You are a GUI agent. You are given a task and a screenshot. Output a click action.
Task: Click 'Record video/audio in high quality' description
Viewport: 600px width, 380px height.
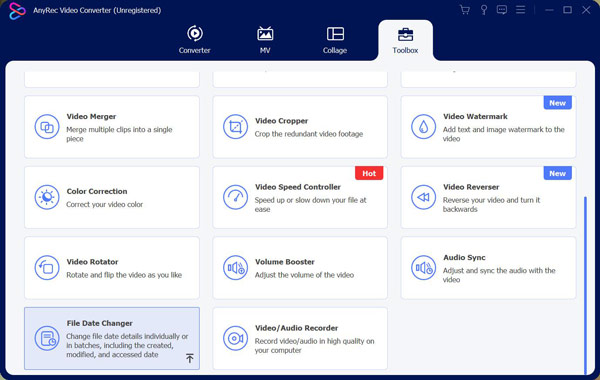tap(315, 346)
